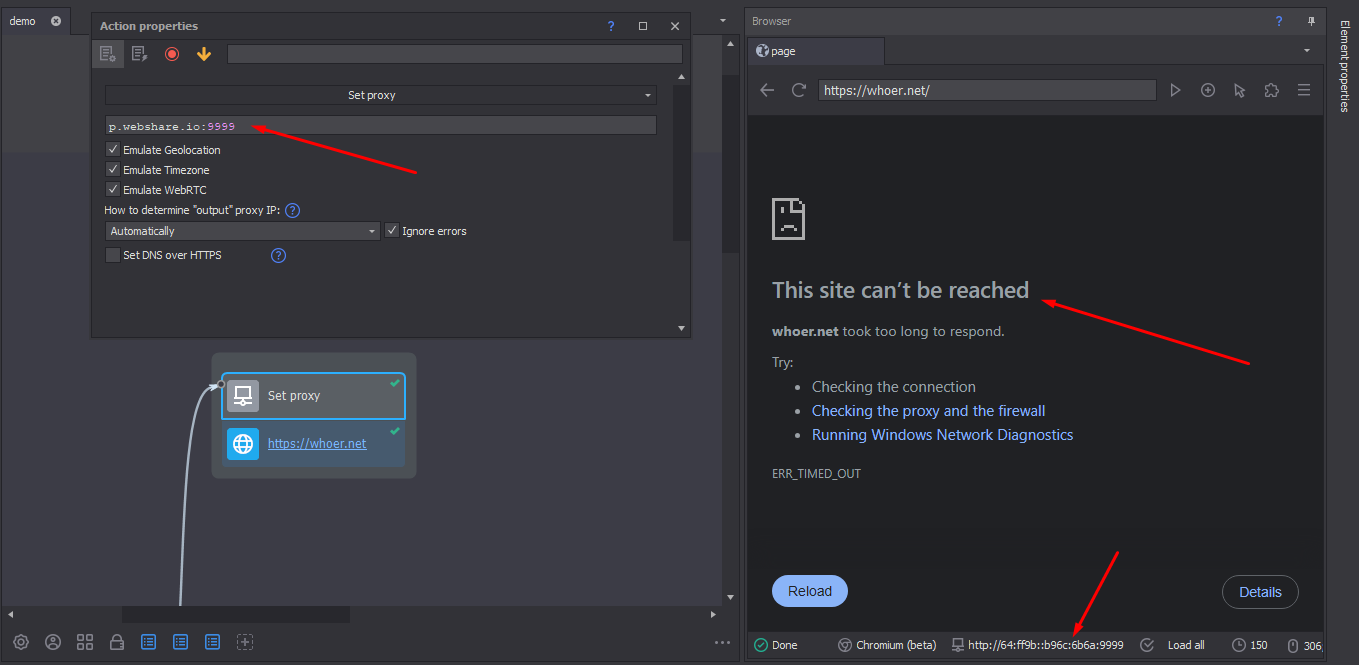Uncheck Emulate WebRTC
The image size is (1359, 665).
coord(113,190)
